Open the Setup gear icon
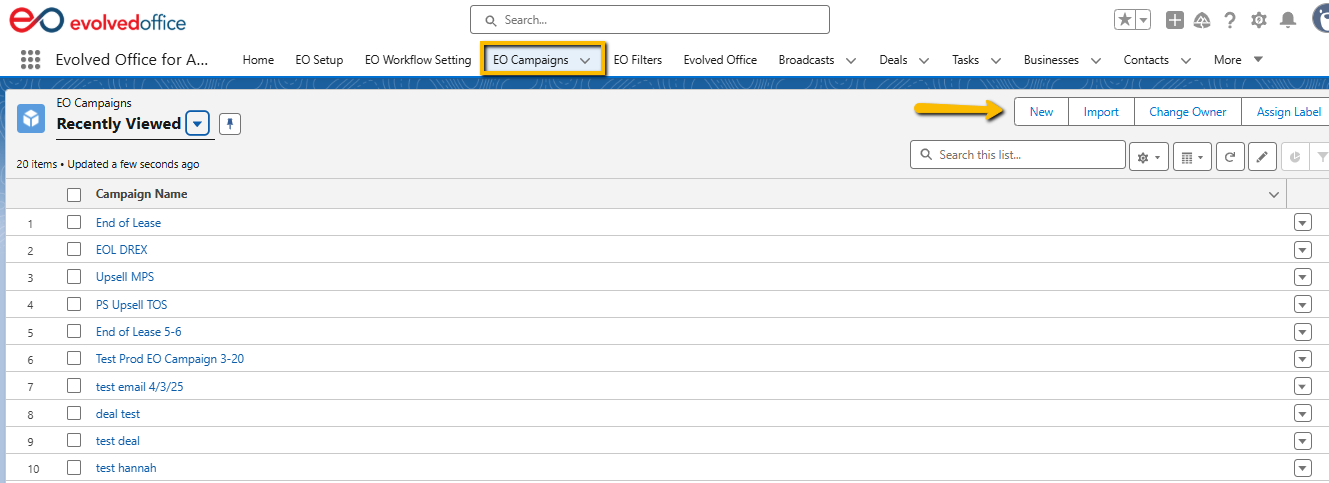 click(1259, 20)
